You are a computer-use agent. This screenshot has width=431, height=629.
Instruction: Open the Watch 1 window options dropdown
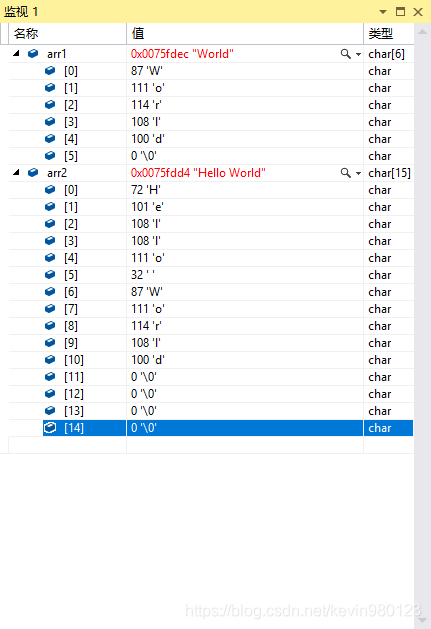383,12
